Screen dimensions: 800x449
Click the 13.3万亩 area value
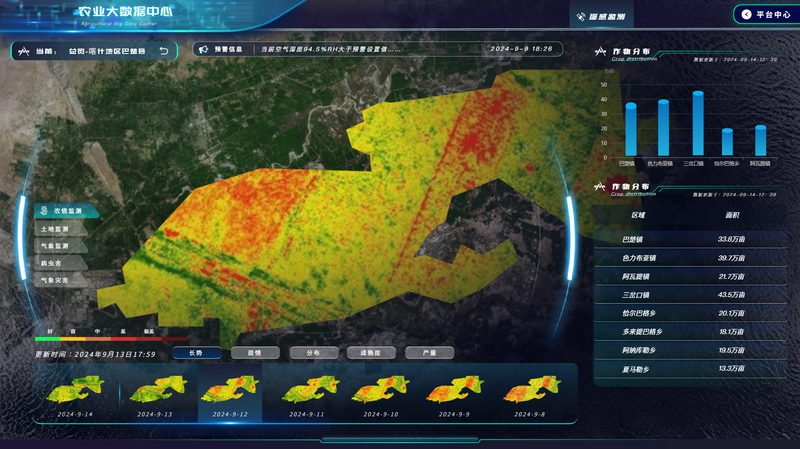pyautogui.click(x=731, y=368)
